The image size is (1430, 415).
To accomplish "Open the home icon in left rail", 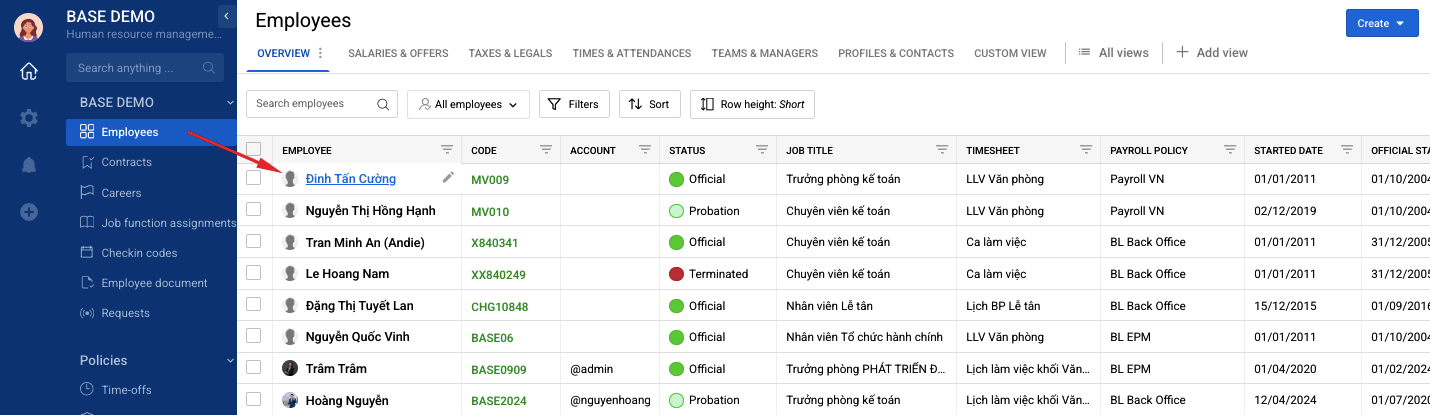I will point(29,71).
